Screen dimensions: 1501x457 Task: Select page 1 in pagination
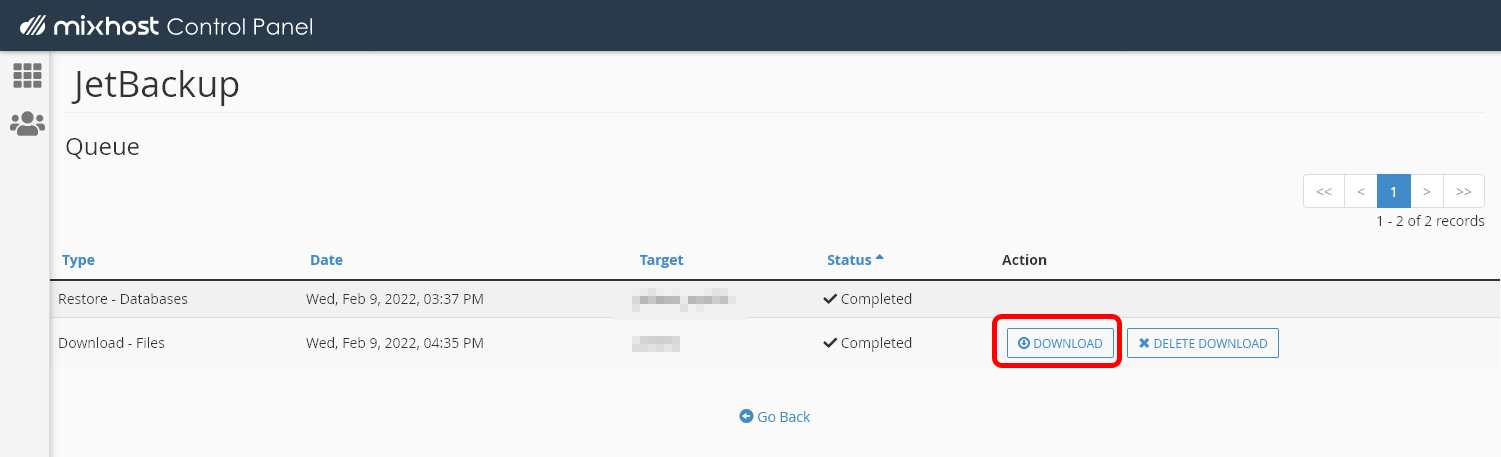[1393, 191]
